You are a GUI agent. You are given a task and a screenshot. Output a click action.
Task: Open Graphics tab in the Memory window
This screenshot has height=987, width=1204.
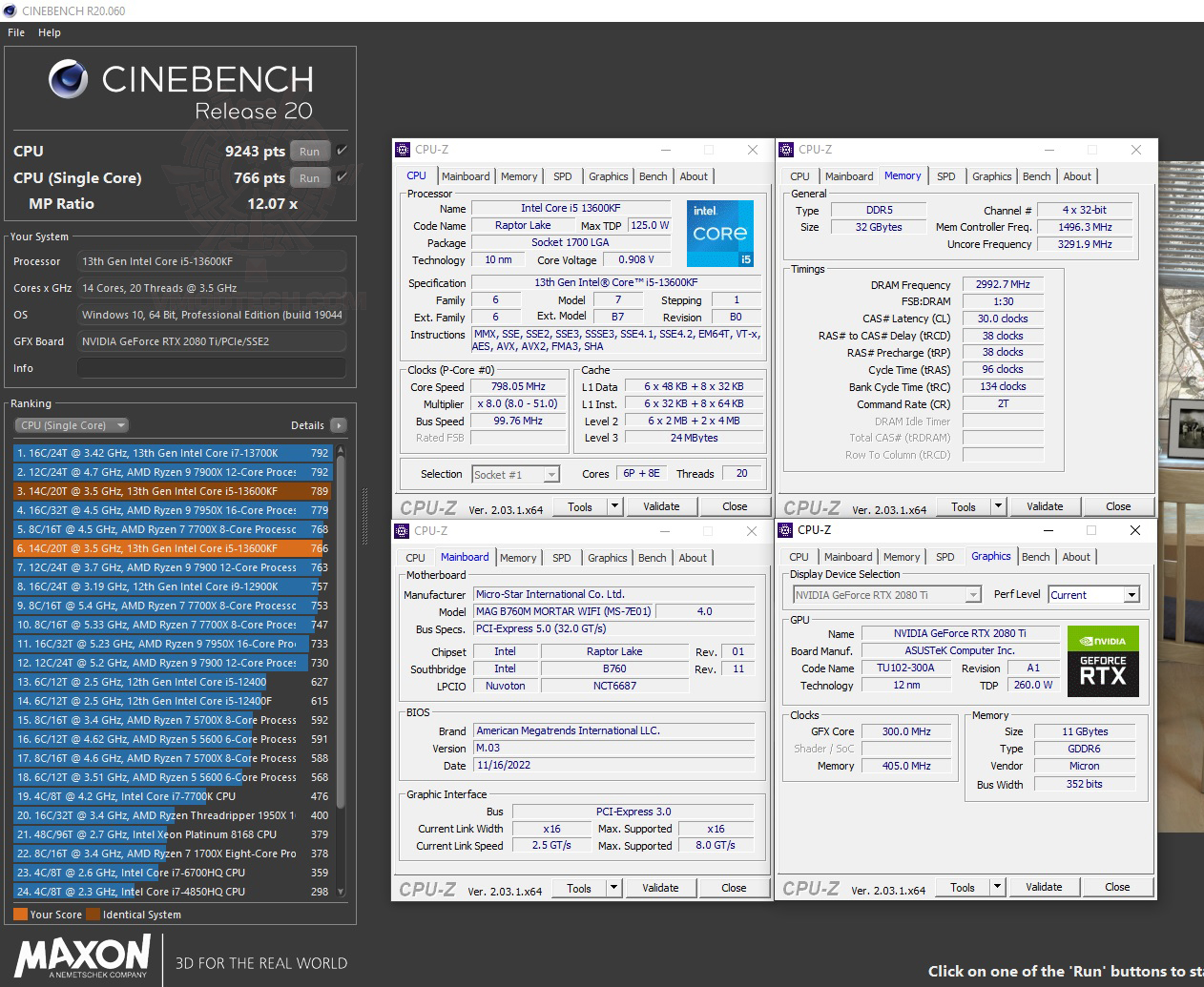point(992,176)
